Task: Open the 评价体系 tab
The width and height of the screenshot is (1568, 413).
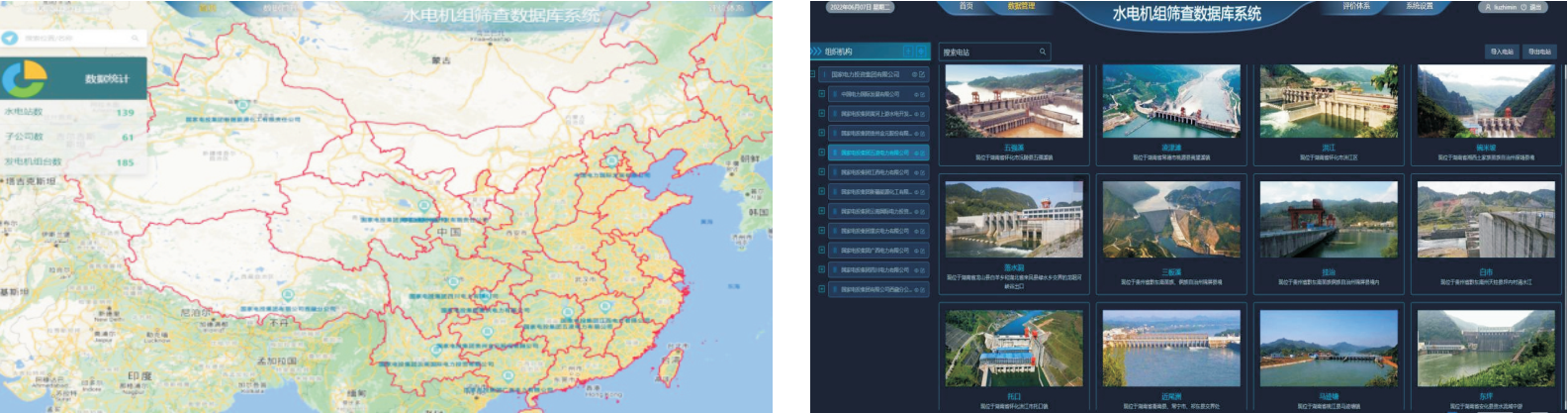Action: (1356, 7)
